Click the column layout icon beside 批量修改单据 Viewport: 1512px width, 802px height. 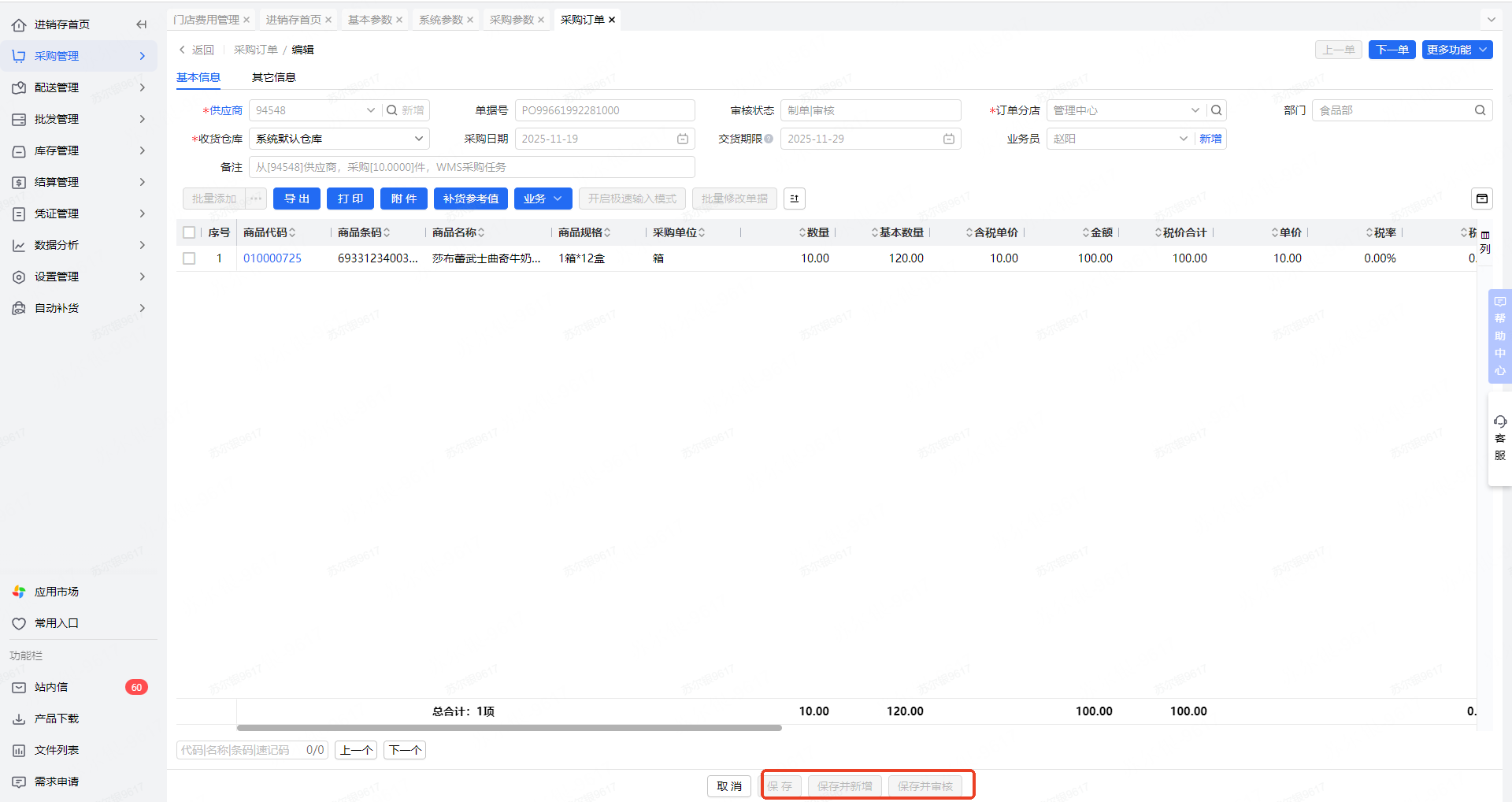point(794,199)
